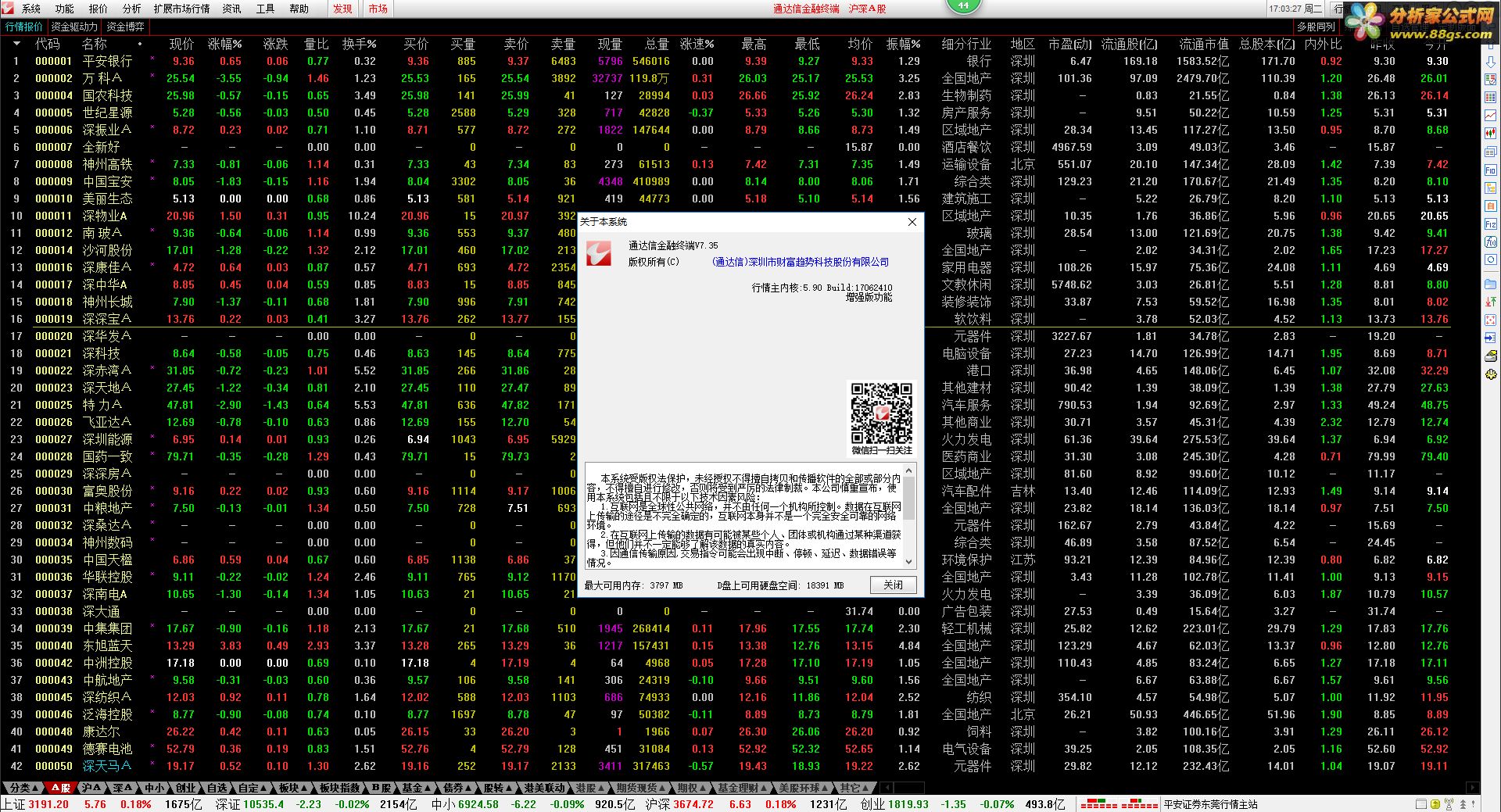The height and width of the screenshot is (812, 1501).
Task: Open the 自 self-selected stocks sidebar icon
Action: tap(1491, 206)
